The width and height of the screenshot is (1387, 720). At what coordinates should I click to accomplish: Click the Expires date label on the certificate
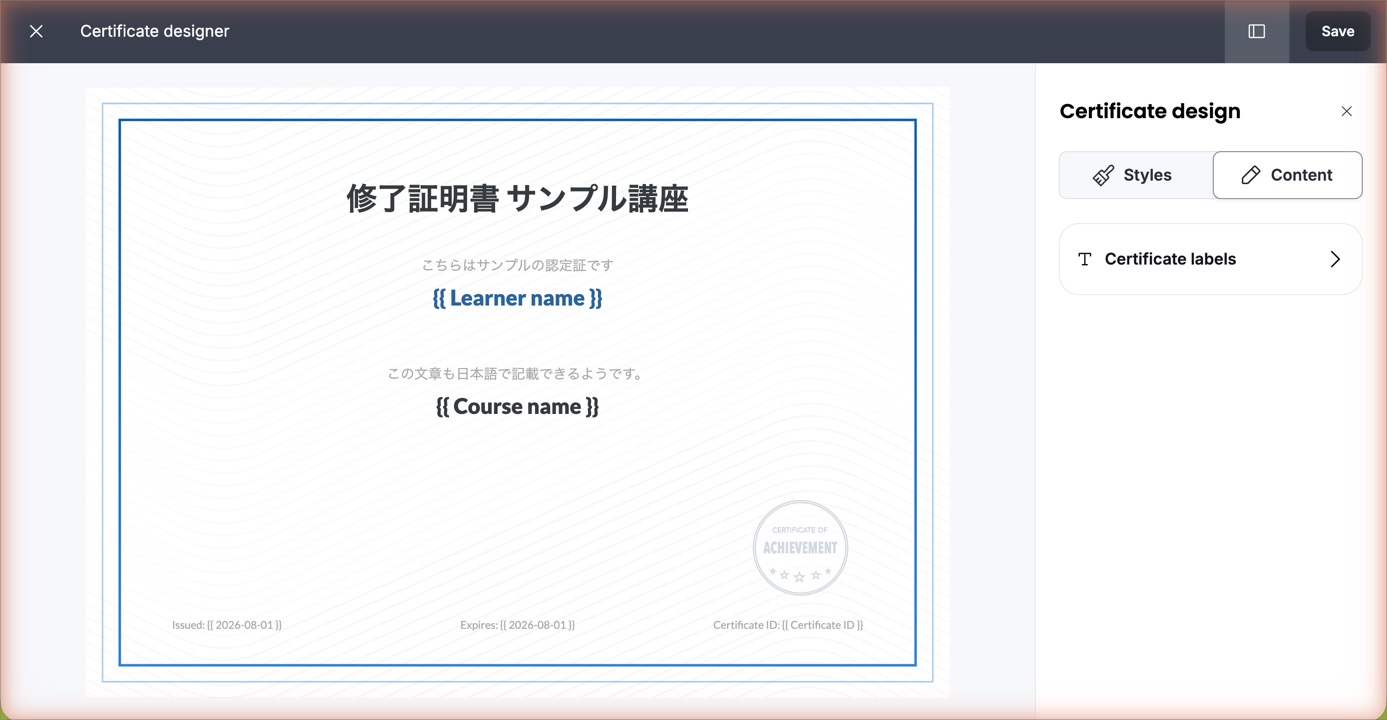click(517, 625)
